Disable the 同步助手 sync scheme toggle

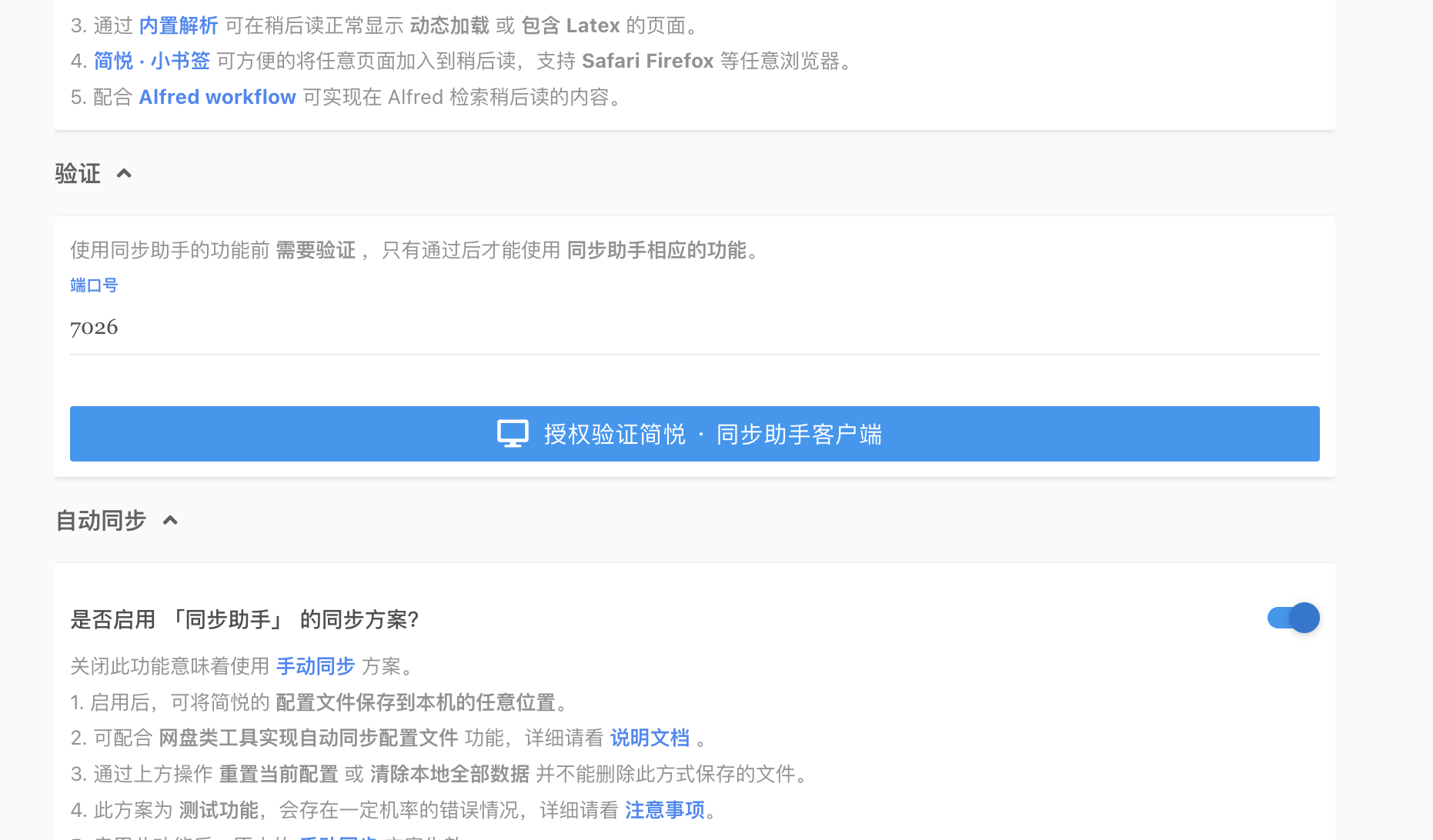click(x=1292, y=618)
